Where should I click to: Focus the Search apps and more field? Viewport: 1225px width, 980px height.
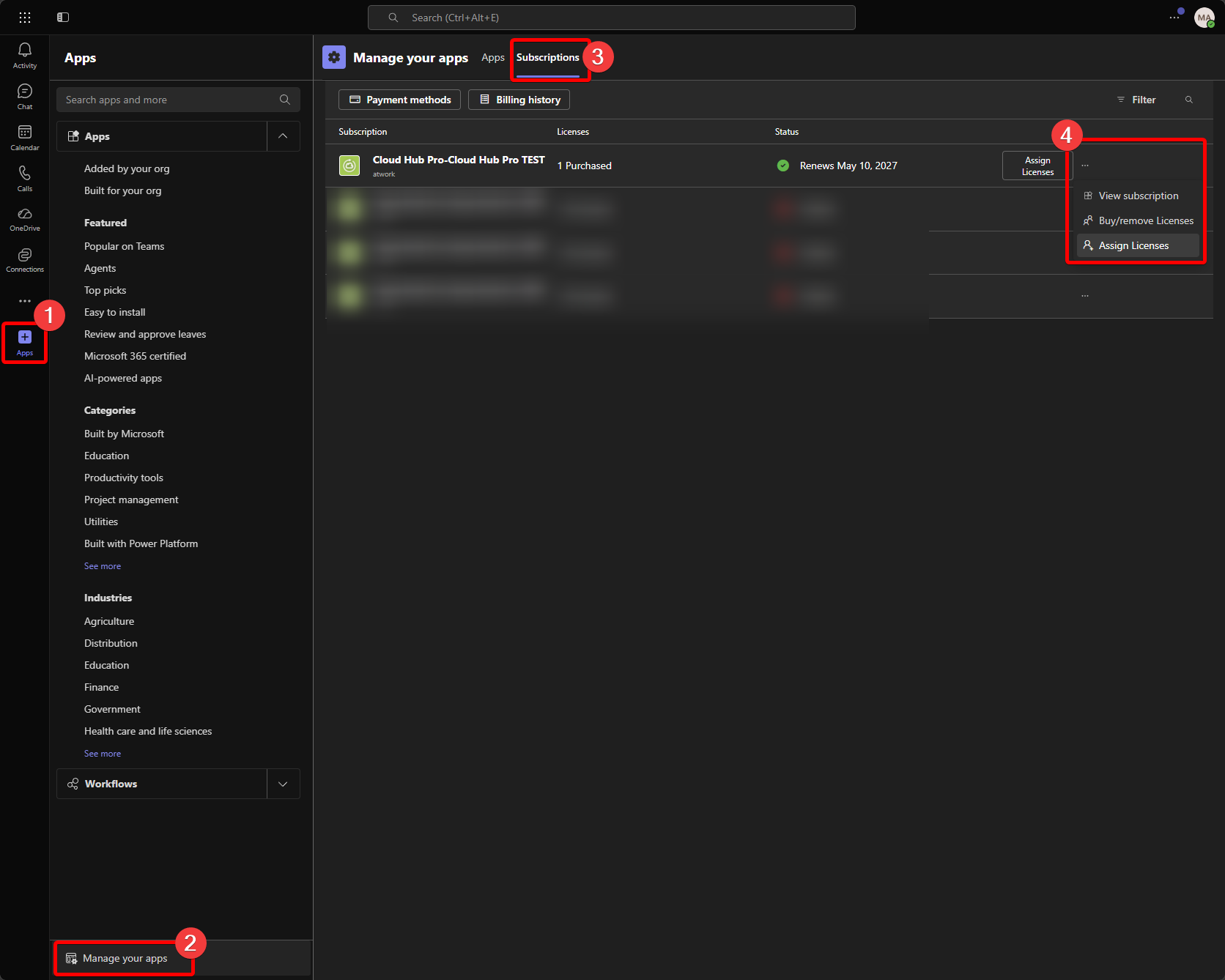pyautogui.click(x=178, y=100)
